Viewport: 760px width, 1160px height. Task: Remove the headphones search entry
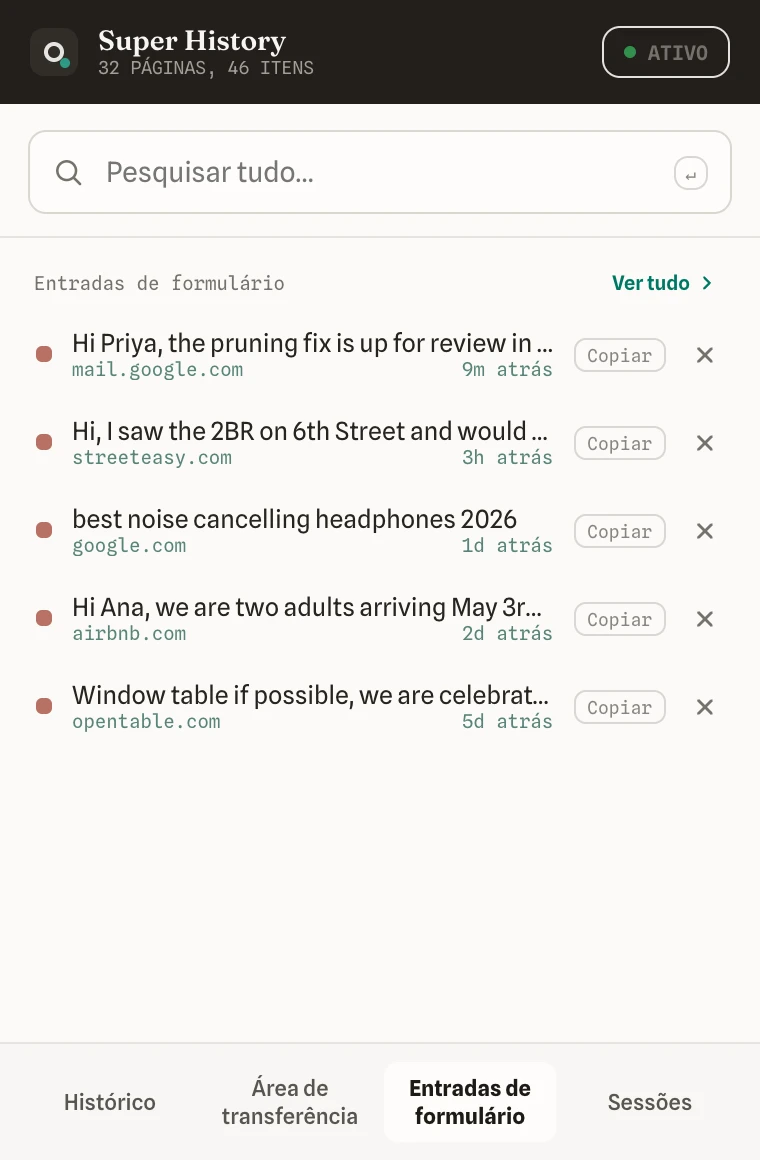coord(704,531)
